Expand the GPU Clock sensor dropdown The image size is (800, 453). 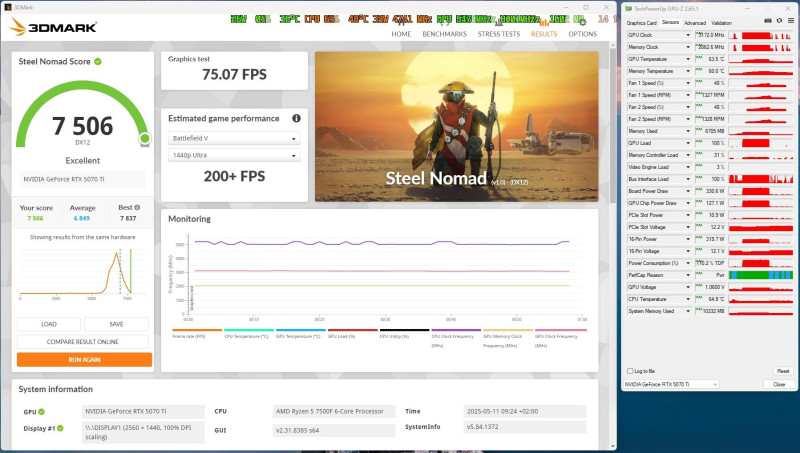click(688, 35)
